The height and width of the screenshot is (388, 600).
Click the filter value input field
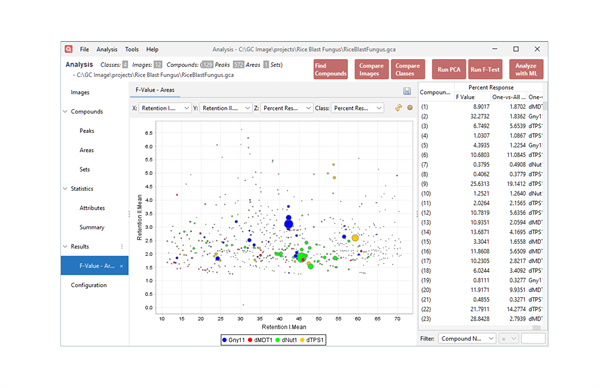point(533,339)
